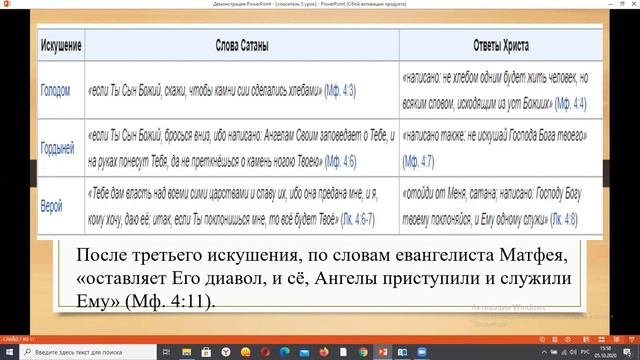Follow the (Лк. 4:8) reference link
The height and width of the screenshot is (360, 640).
pos(564,220)
